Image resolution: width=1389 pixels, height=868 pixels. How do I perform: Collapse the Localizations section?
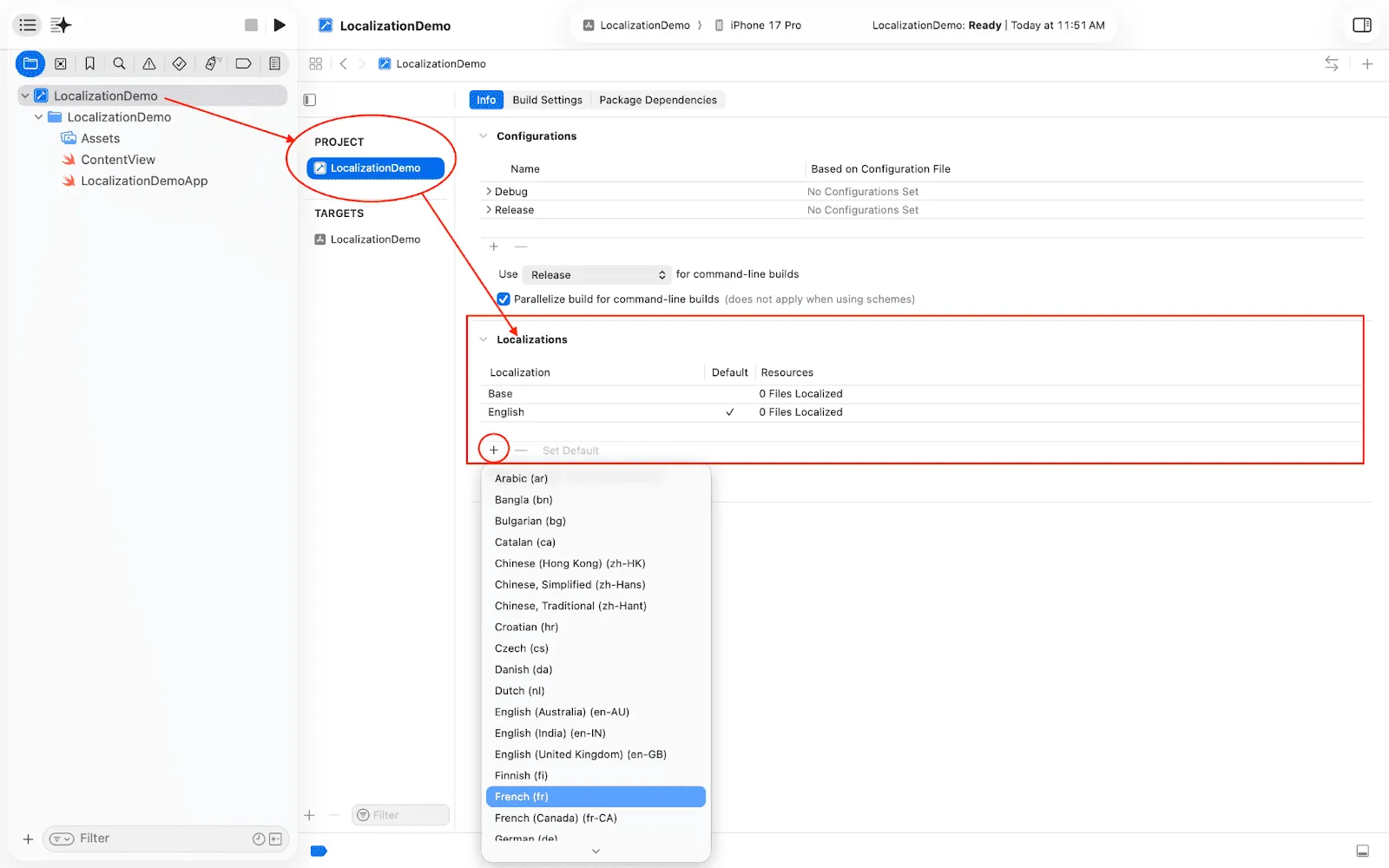(x=484, y=339)
